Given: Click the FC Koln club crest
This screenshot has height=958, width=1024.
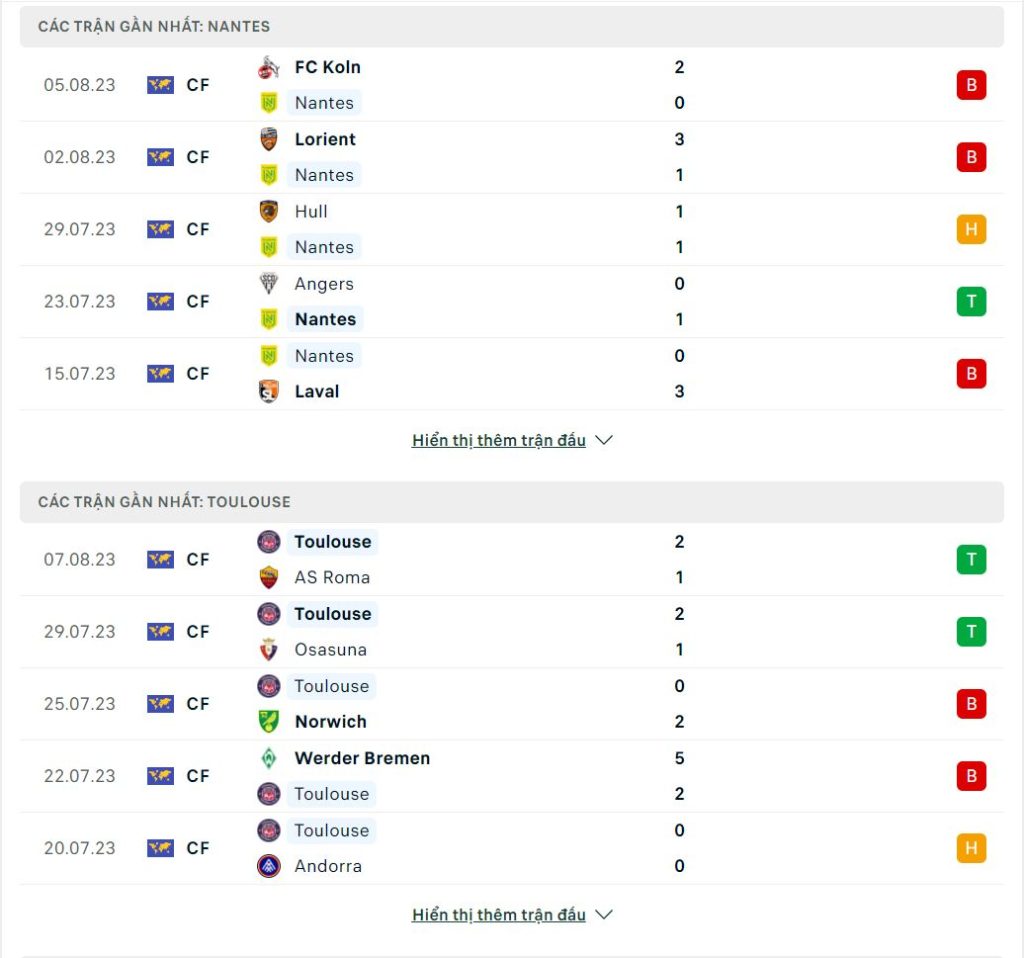Looking at the screenshot, I should point(268,67).
